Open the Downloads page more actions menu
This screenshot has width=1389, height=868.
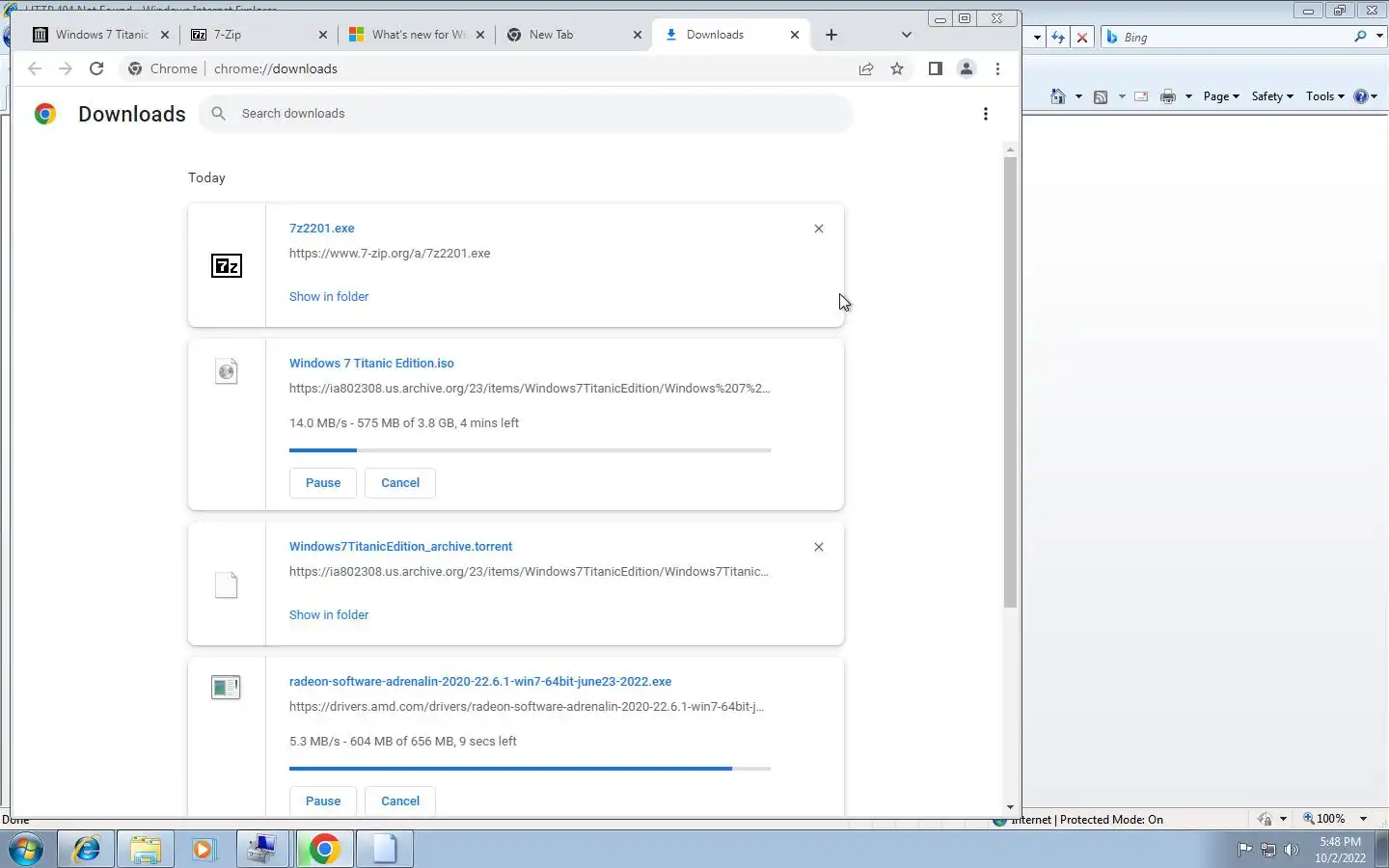pos(985,114)
